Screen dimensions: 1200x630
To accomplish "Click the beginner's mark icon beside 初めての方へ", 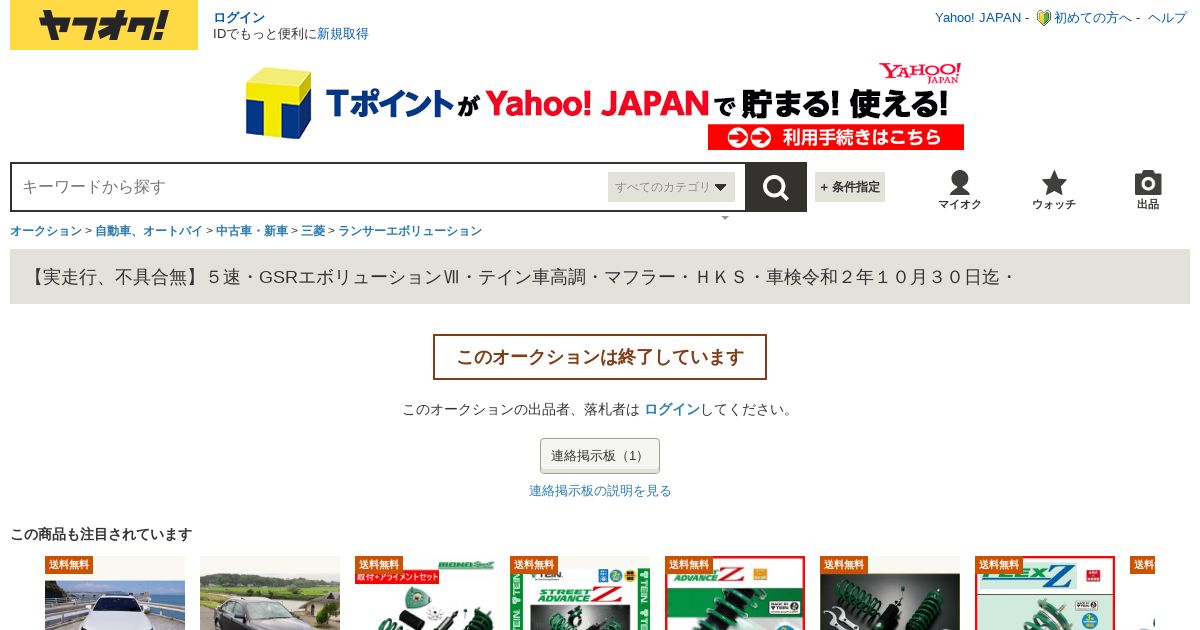I will pyautogui.click(x=1043, y=18).
